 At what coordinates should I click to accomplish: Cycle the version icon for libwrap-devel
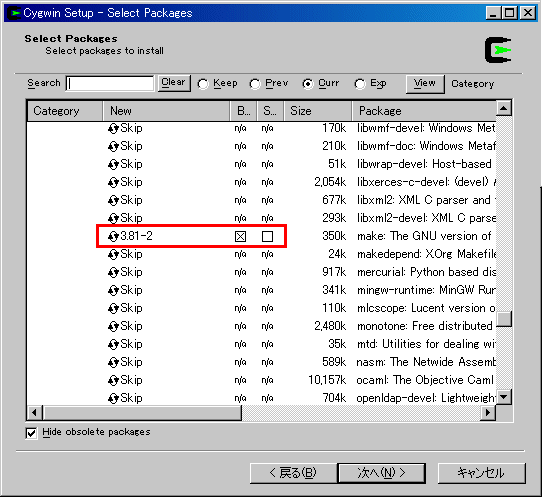113,165
